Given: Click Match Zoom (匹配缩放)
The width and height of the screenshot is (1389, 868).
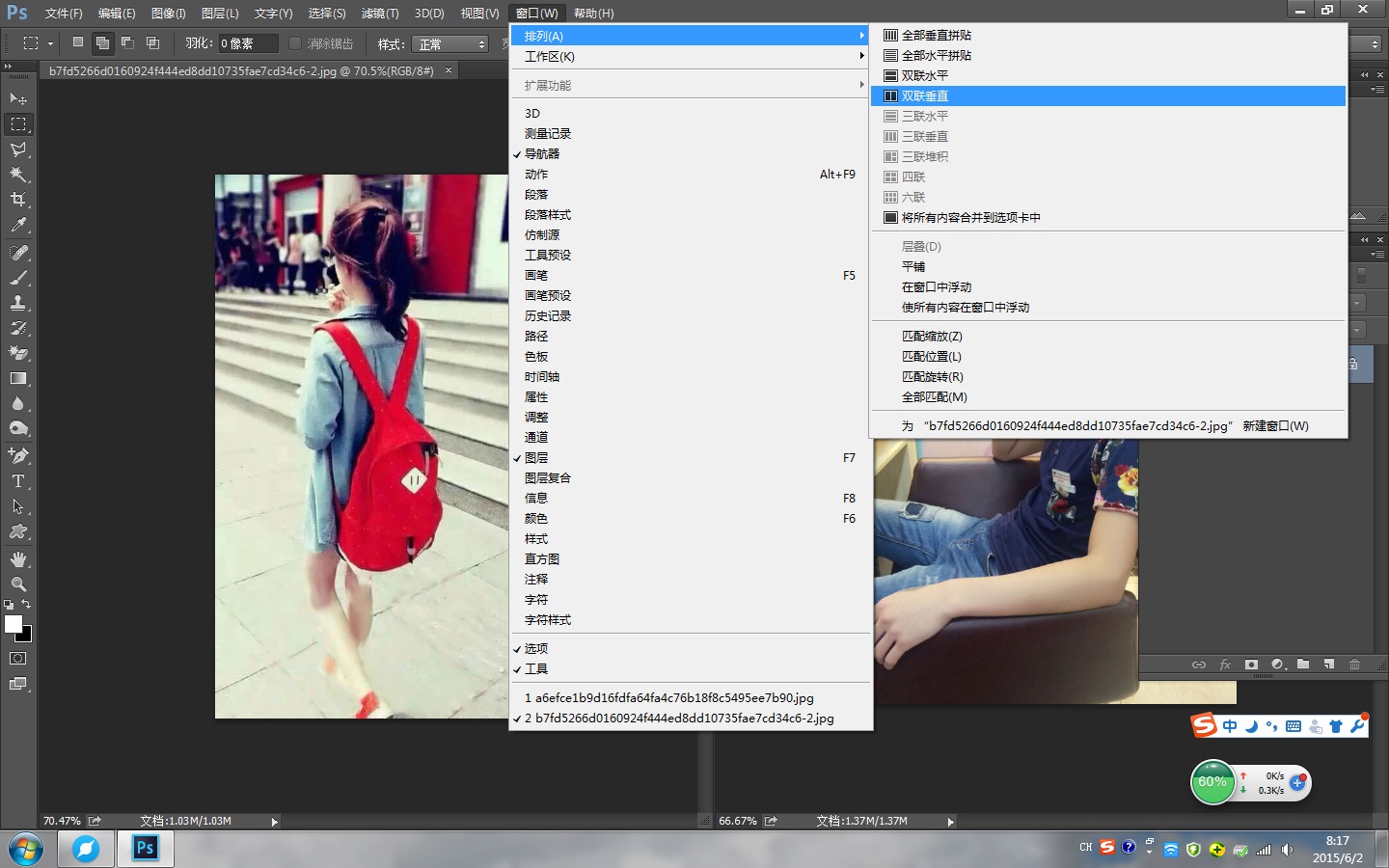Looking at the screenshot, I should click(1108, 337).
